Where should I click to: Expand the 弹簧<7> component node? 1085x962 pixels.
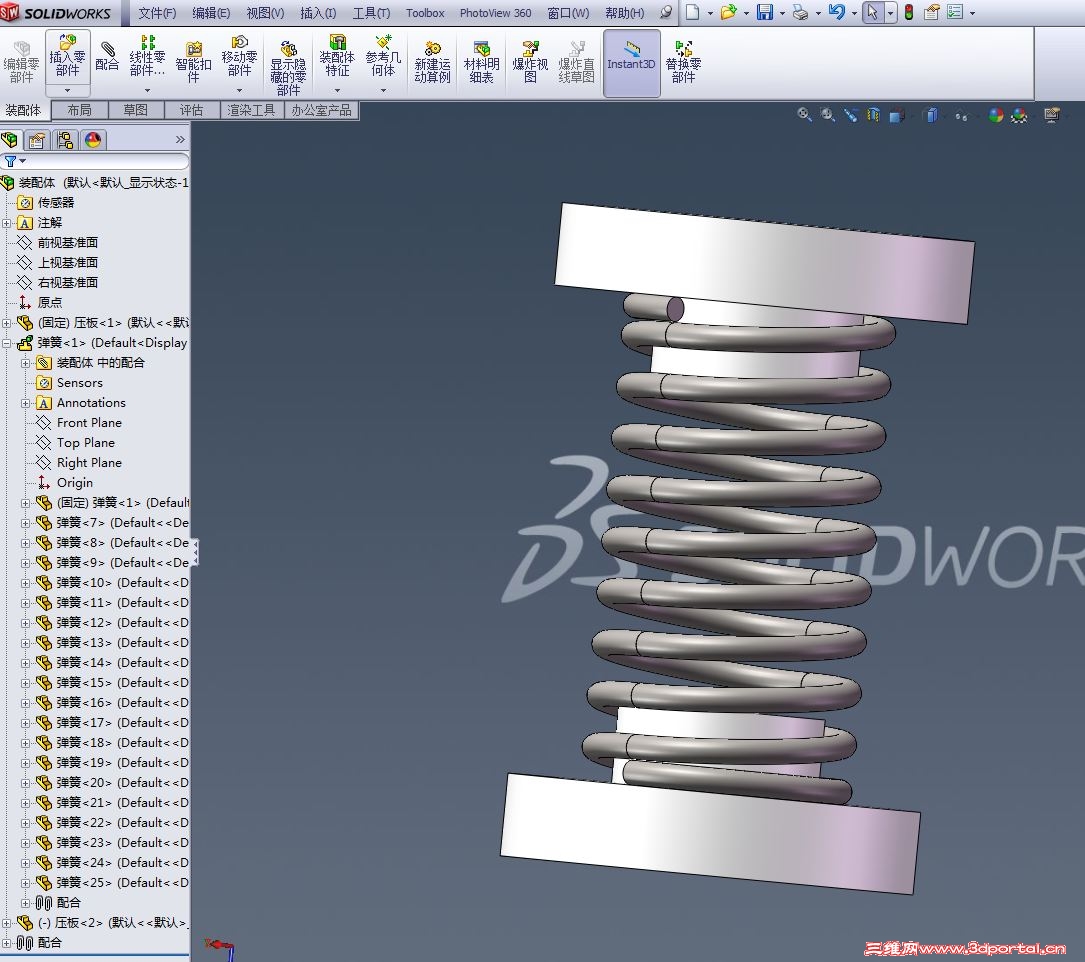pos(26,523)
